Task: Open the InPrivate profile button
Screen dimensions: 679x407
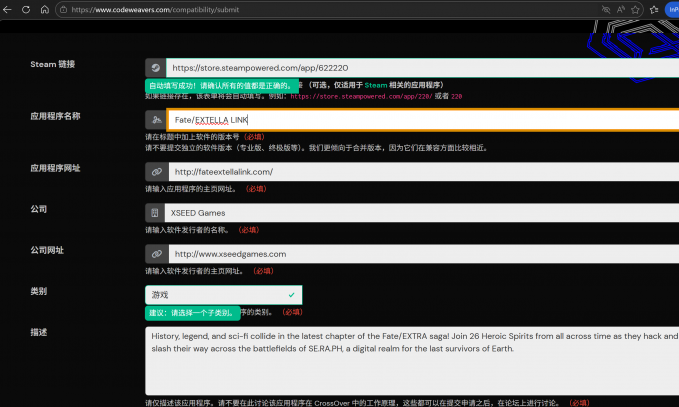Action: [x=673, y=10]
